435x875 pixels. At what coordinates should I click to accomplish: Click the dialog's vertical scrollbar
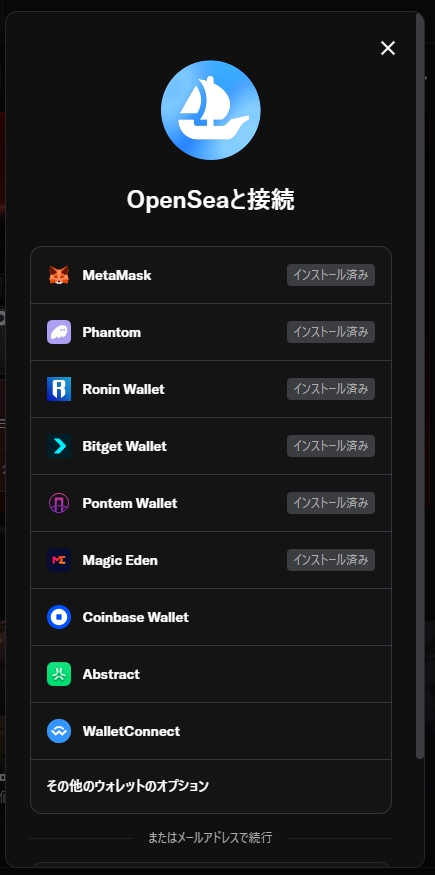tap(420, 385)
